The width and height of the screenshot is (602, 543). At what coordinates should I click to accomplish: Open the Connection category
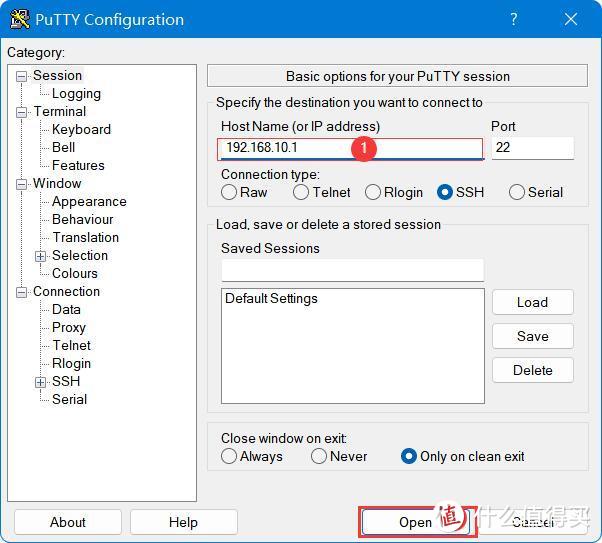click(66, 291)
